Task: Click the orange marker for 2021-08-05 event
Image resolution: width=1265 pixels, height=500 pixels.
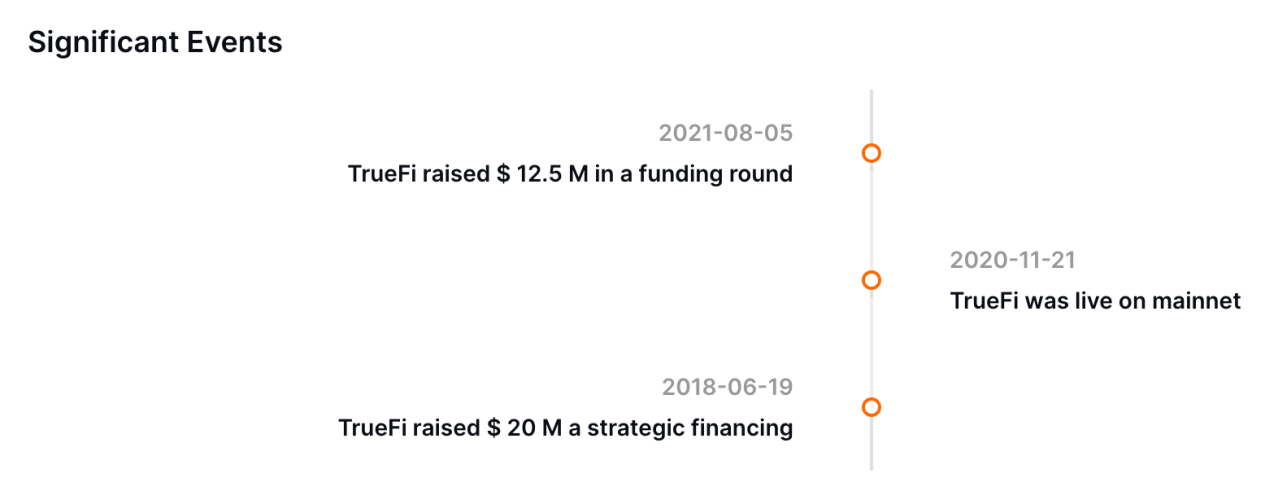Action: coord(871,153)
